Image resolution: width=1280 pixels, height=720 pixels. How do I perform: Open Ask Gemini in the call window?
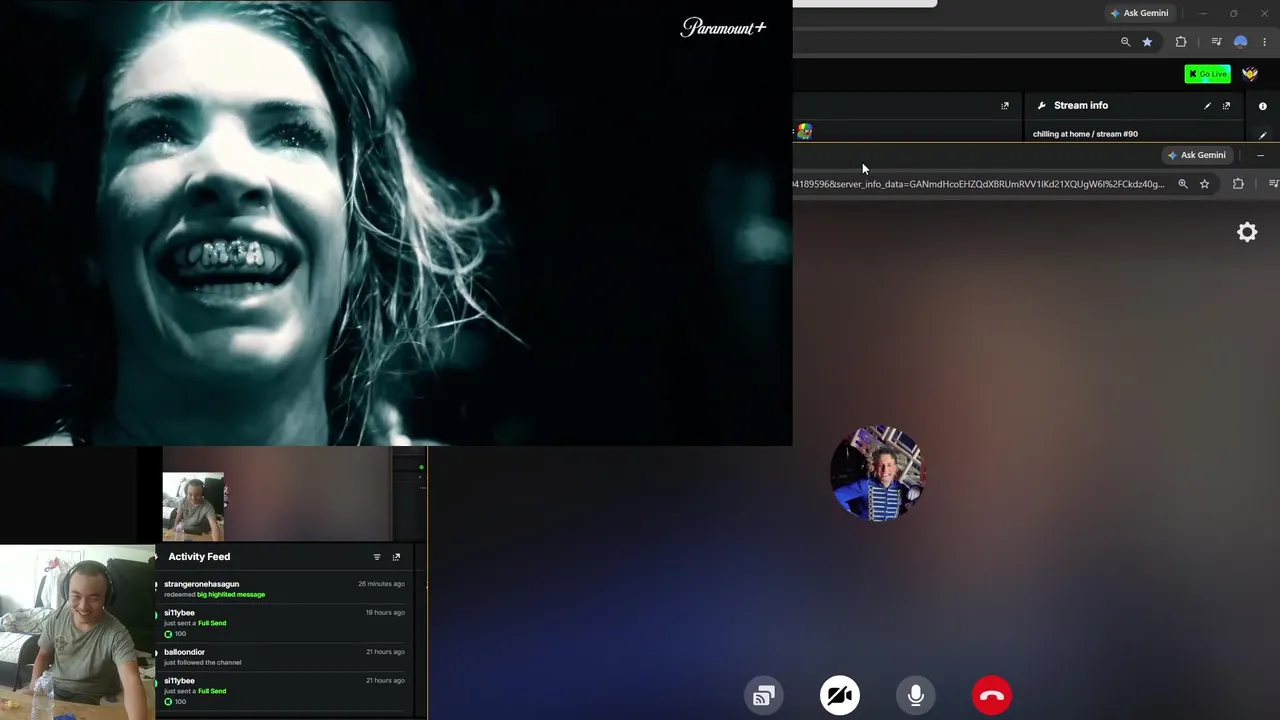click(x=1196, y=155)
